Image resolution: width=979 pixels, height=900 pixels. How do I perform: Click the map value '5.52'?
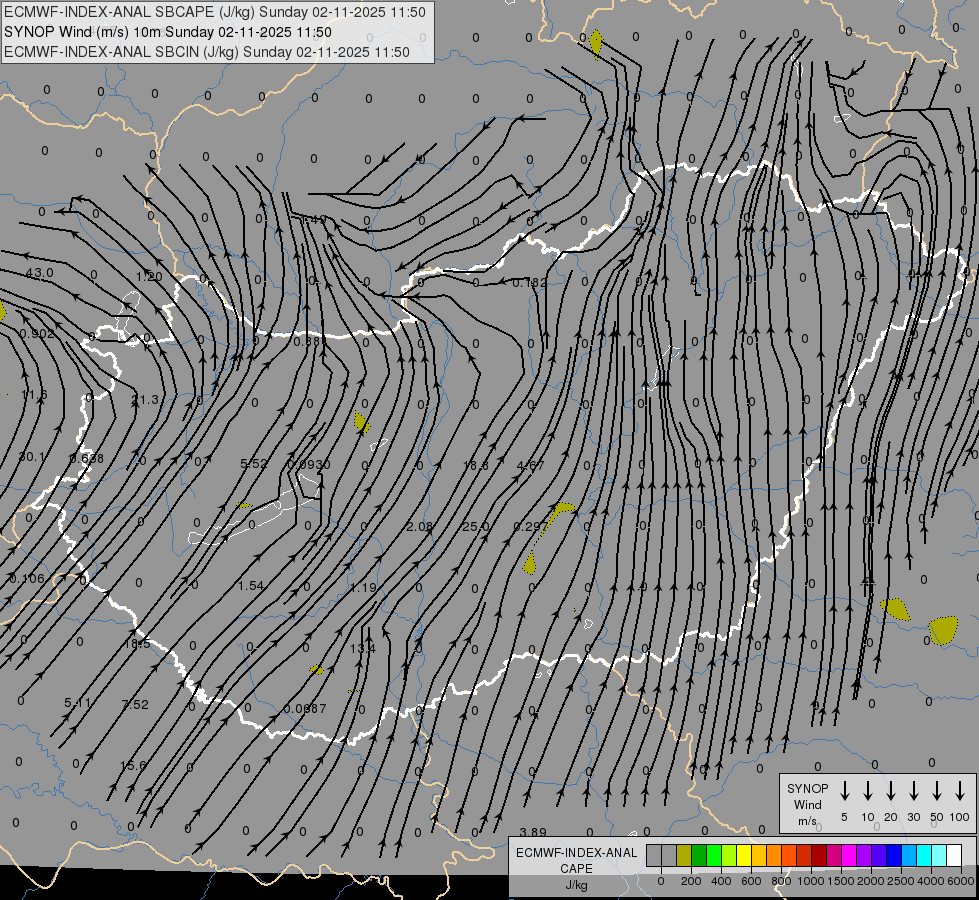coord(253,463)
